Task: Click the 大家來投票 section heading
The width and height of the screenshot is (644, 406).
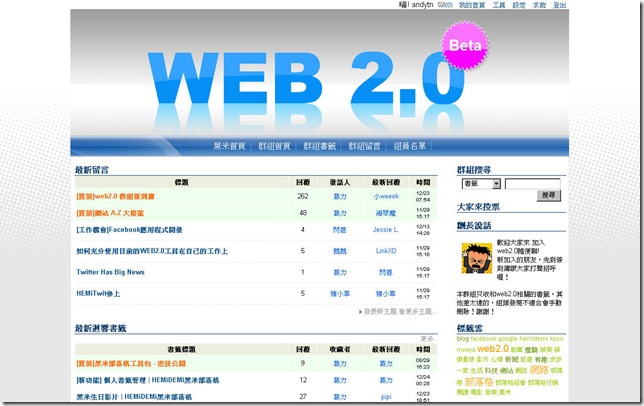Action: click(x=478, y=207)
